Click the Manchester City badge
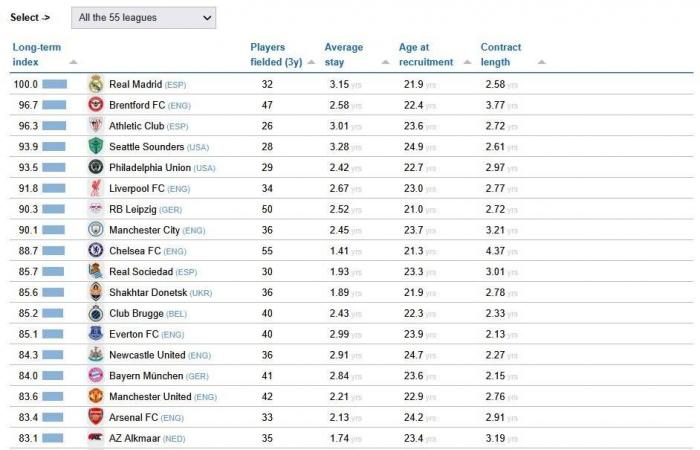The height and width of the screenshot is (450, 700). pyautogui.click(x=95, y=230)
